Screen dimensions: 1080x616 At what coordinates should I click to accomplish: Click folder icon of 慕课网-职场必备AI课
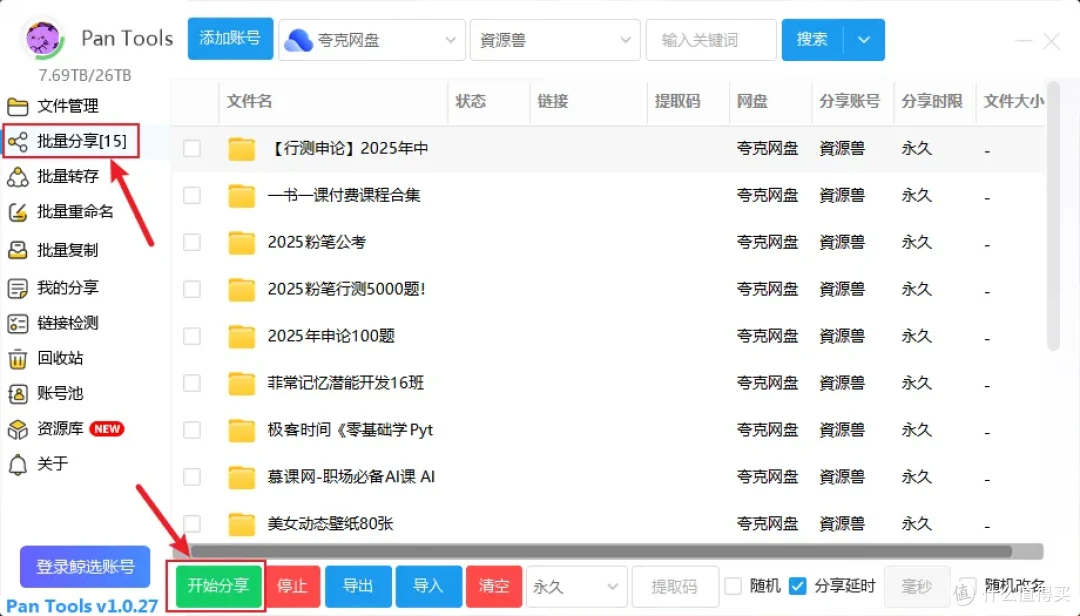point(242,477)
